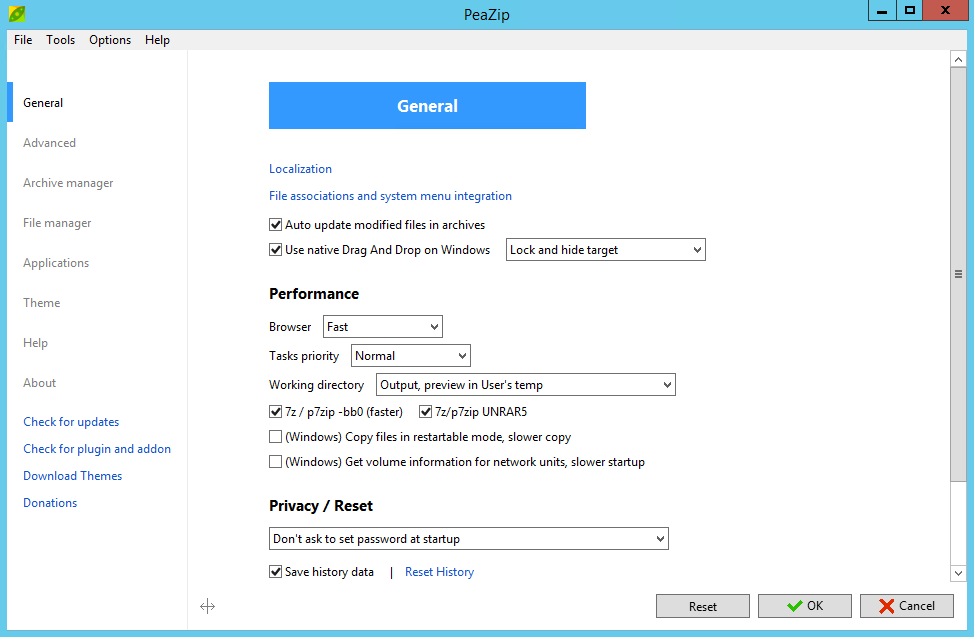Toggle Use native Drag And Drop on Windows

(275, 250)
